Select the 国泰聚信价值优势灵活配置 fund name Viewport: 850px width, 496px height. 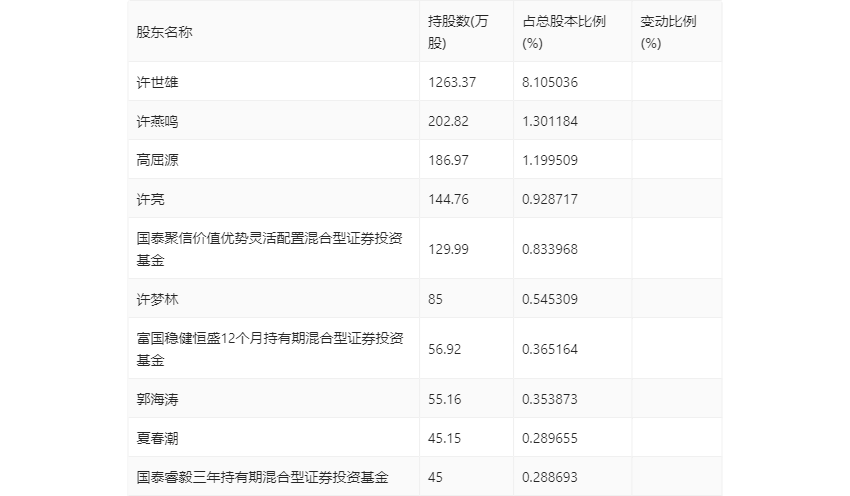point(269,249)
